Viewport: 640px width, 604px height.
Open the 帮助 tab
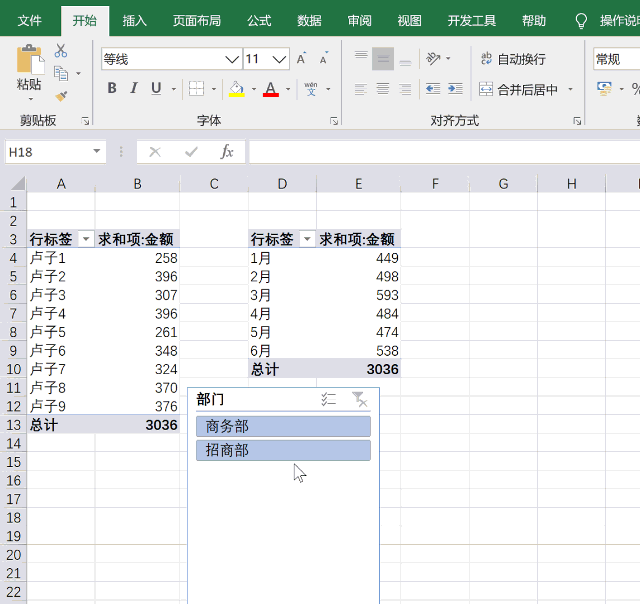534,20
